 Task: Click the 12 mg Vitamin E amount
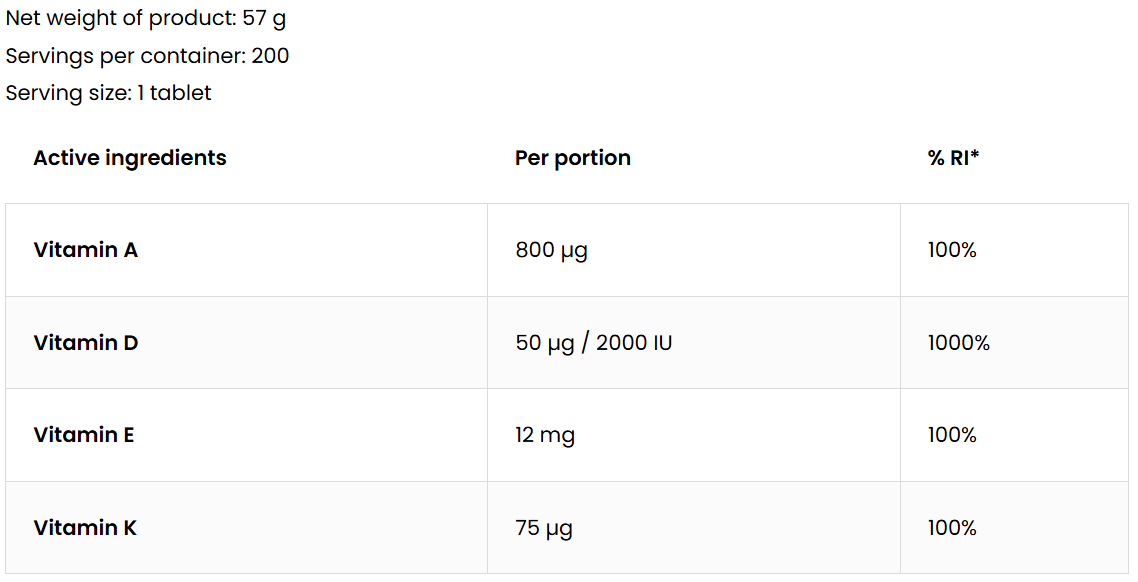pos(545,435)
